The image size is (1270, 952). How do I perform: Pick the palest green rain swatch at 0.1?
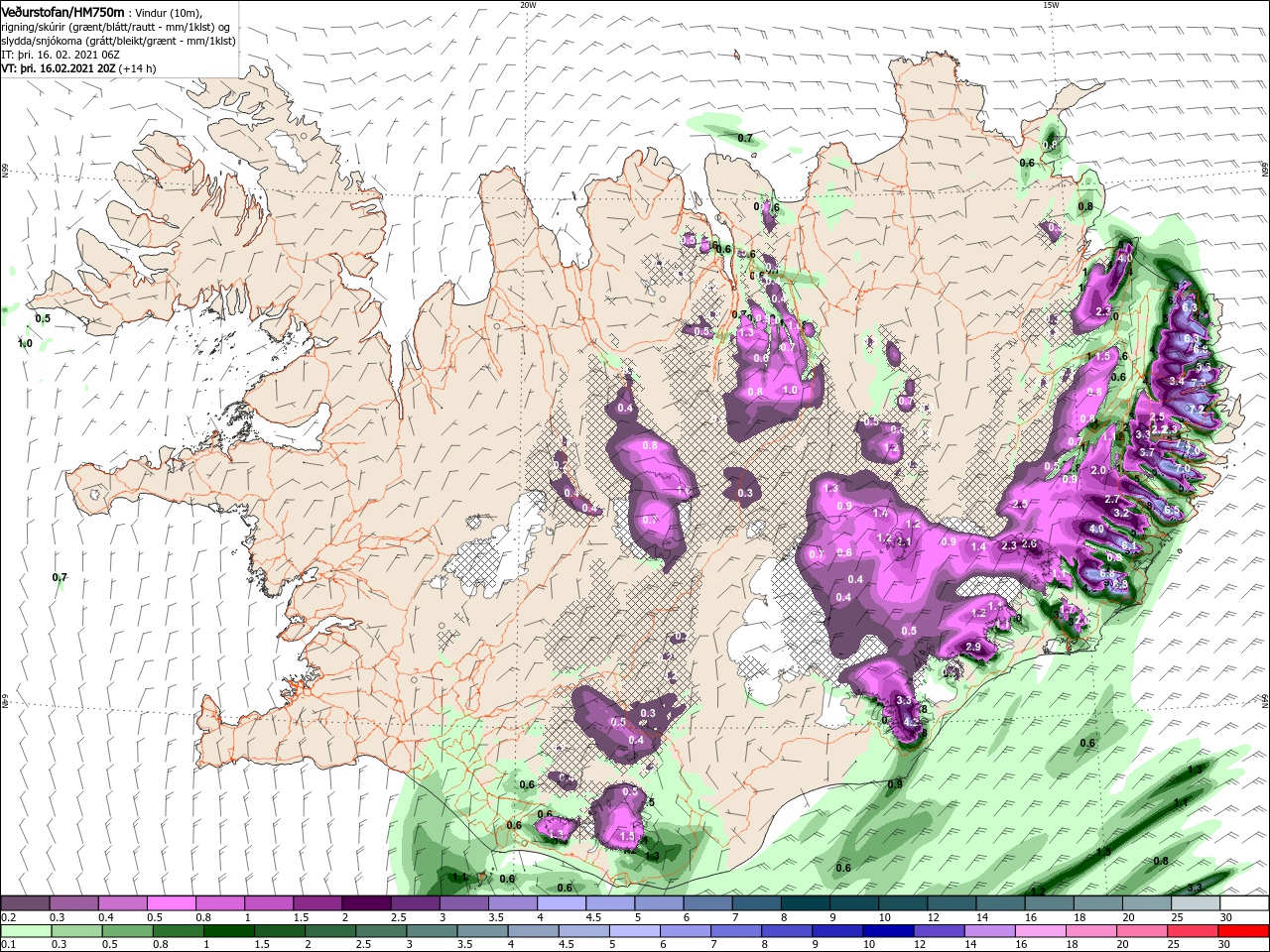(x=26, y=931)
